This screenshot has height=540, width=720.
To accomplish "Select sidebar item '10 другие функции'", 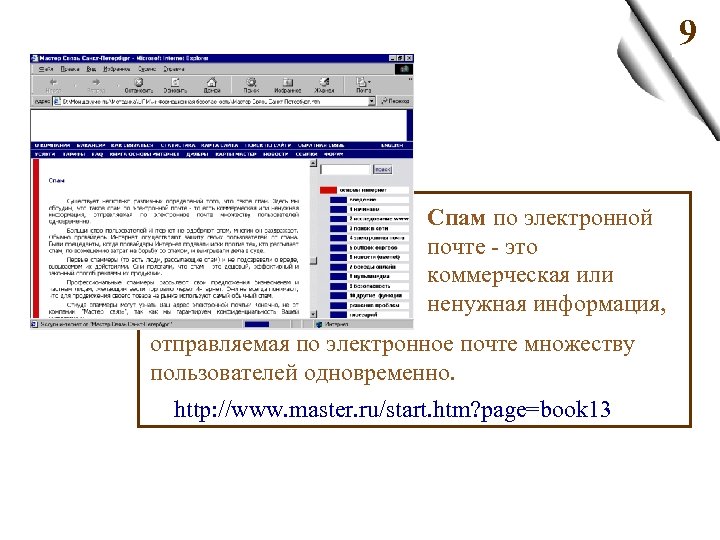I will [370, 295].
